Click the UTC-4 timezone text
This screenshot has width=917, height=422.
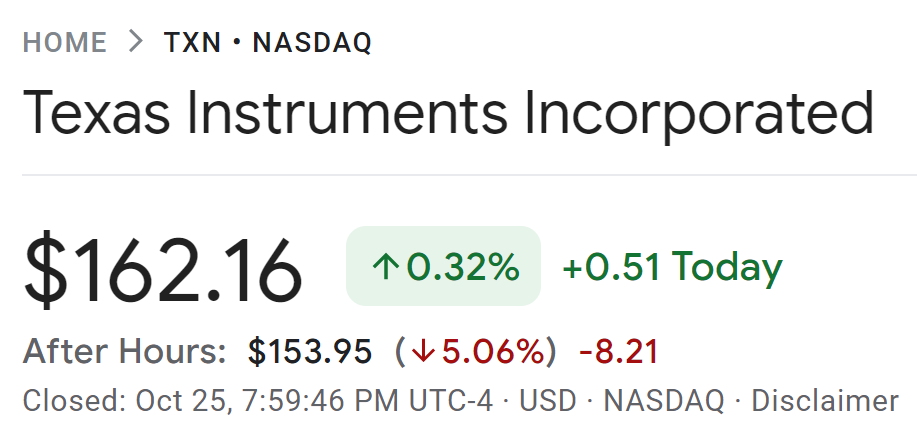(x=451, y=401)
